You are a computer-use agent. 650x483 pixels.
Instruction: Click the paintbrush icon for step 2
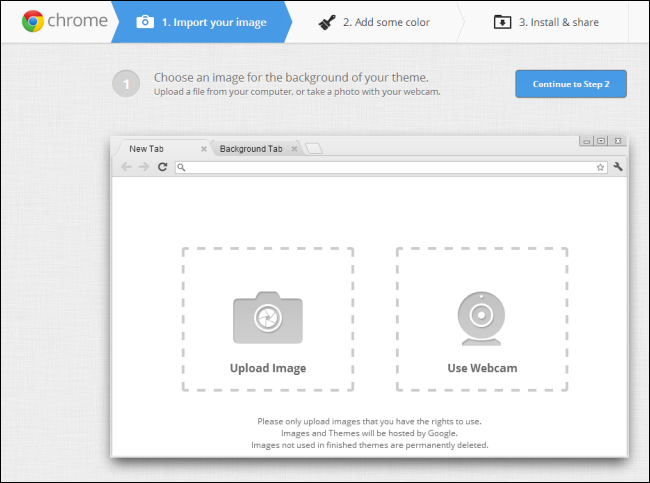tap(327, 22)
